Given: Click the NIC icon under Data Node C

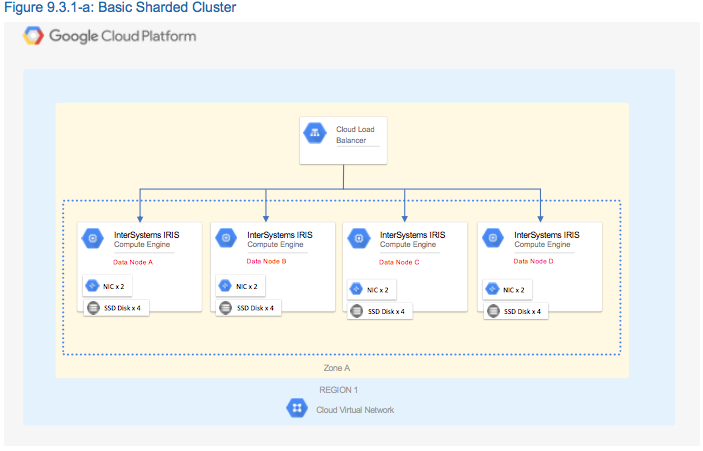Looking at the screenshot, I should click(x=356, y=289).
